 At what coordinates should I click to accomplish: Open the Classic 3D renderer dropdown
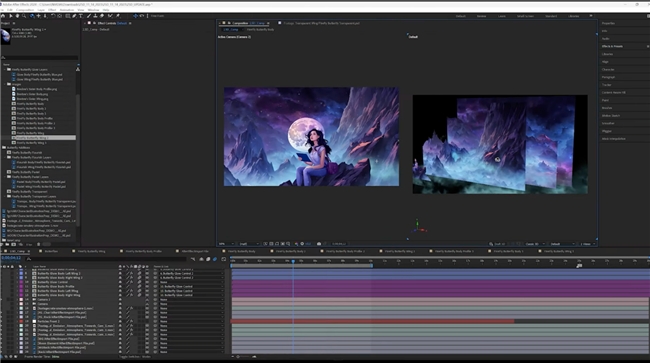pyautogui.click(x=534, y=244)
